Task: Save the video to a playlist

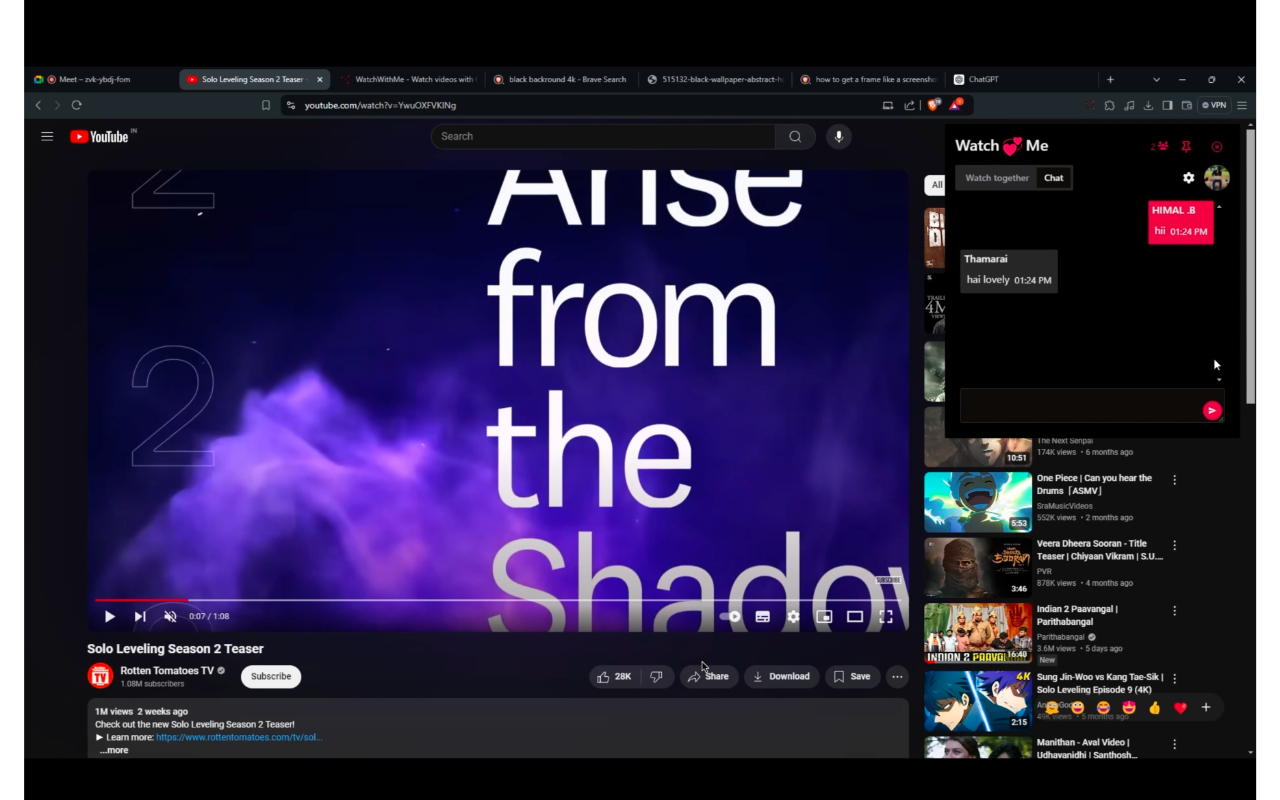Action: click(x=852, y=677)
